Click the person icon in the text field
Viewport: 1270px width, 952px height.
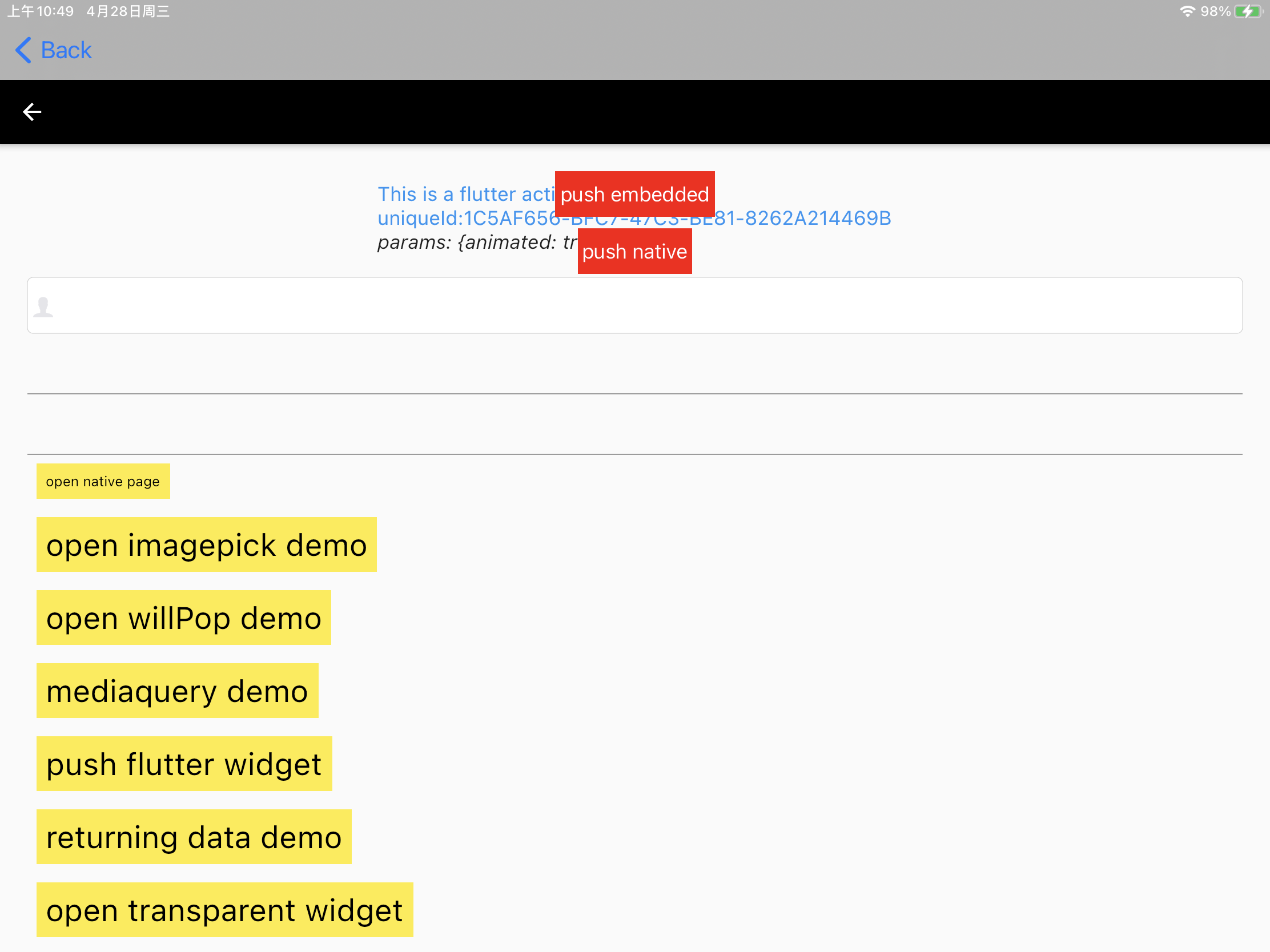(43, 306)
